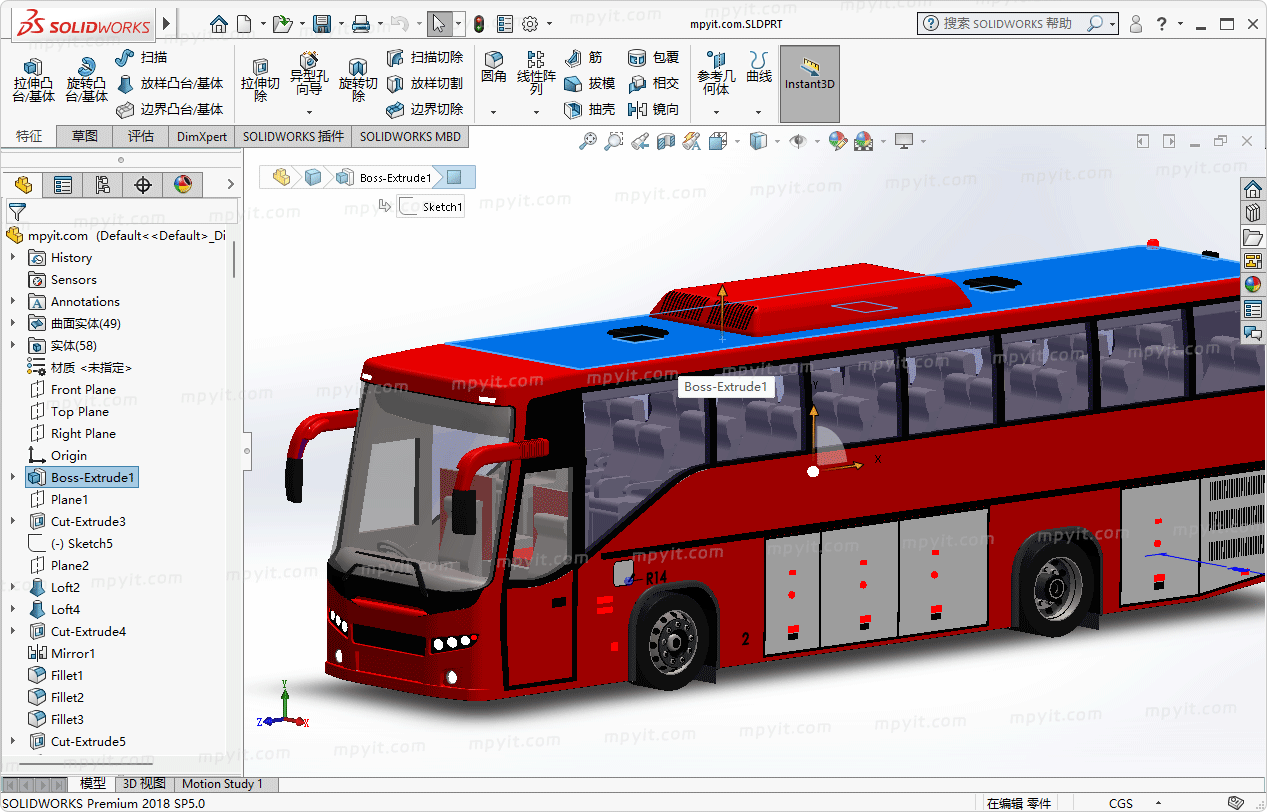Switch to the 草图 ribbon tab
1267x812 pixels.
[x=85, y=136]
